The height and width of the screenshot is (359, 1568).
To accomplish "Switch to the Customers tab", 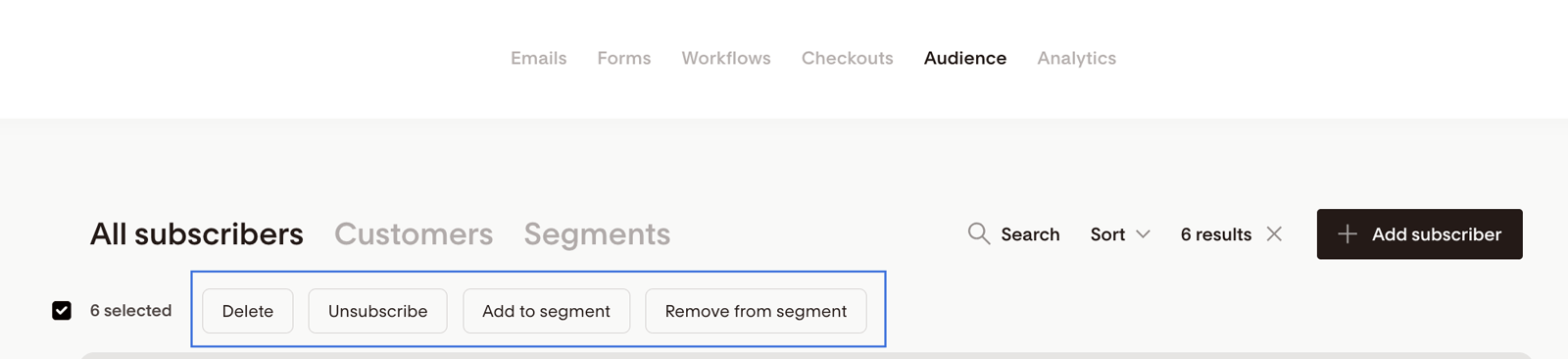I will click(x=414, y=233).
